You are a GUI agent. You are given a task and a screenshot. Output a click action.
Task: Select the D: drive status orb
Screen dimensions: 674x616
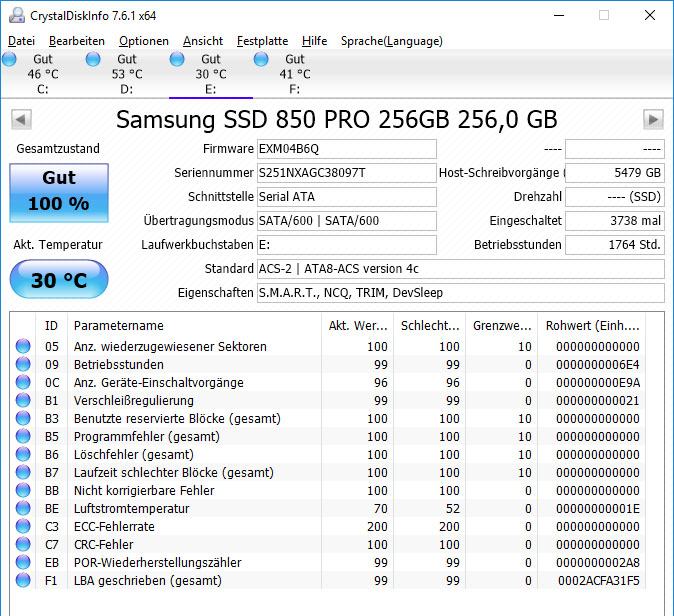tap(93, 59)
